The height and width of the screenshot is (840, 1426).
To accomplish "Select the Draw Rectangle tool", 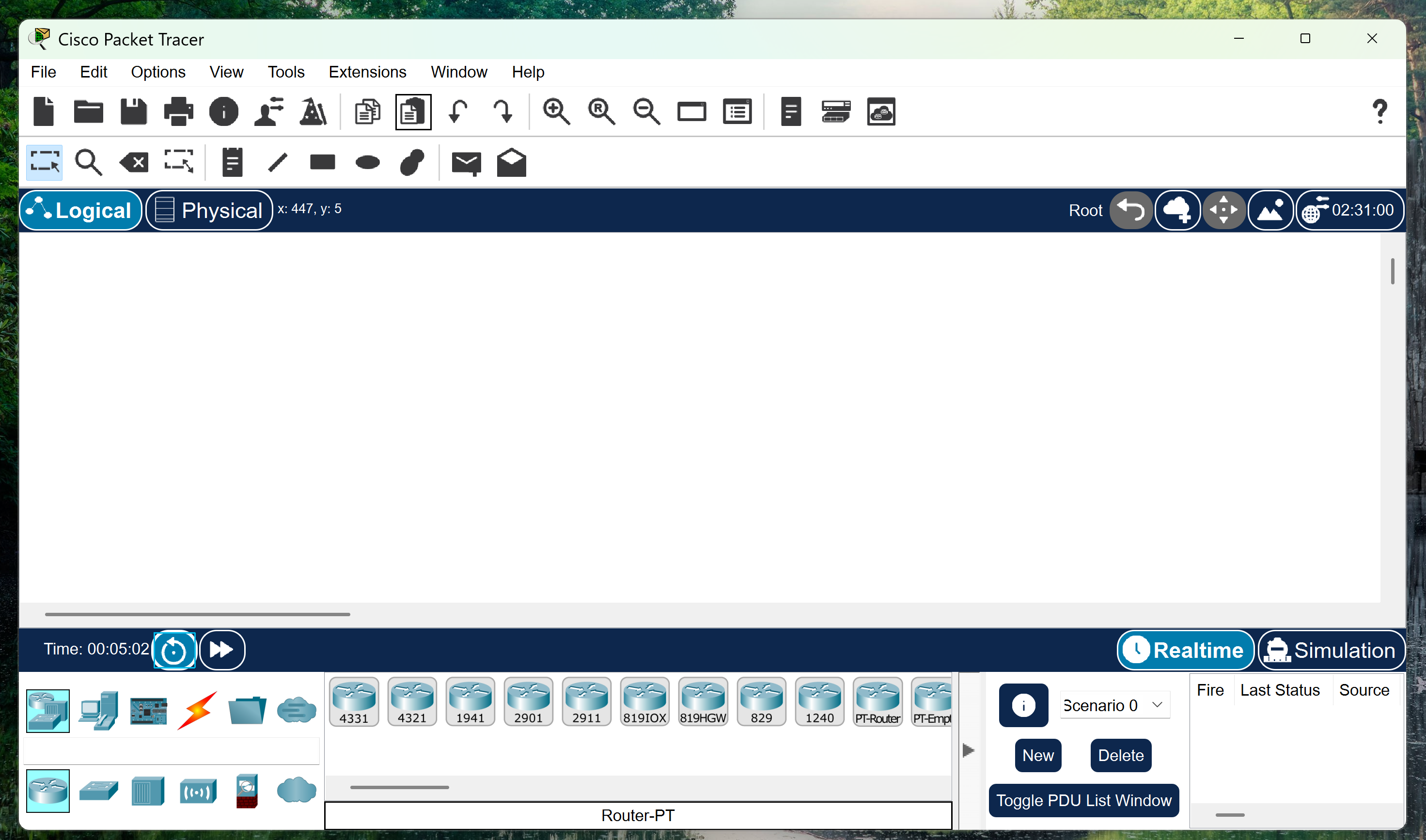I will click(323, 162).
